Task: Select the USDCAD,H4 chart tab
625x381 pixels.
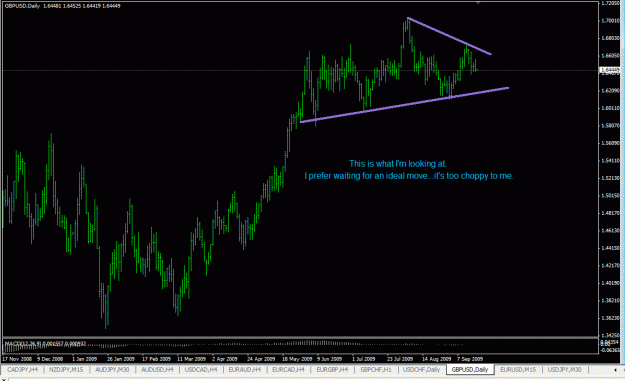Action: coord(201,370)
